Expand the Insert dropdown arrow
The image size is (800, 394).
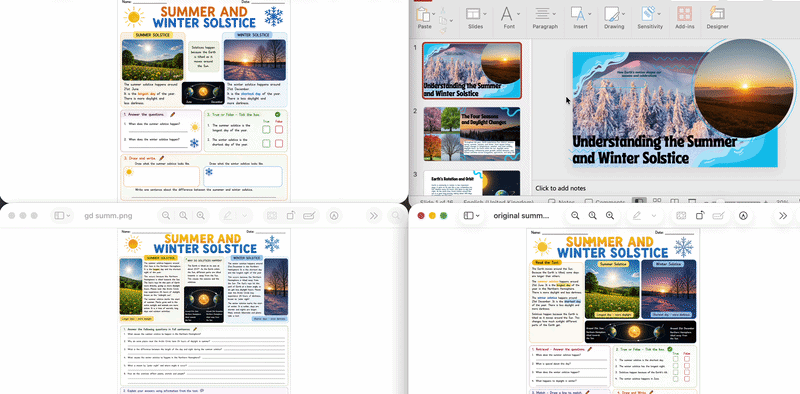click(x=589, y=14)
